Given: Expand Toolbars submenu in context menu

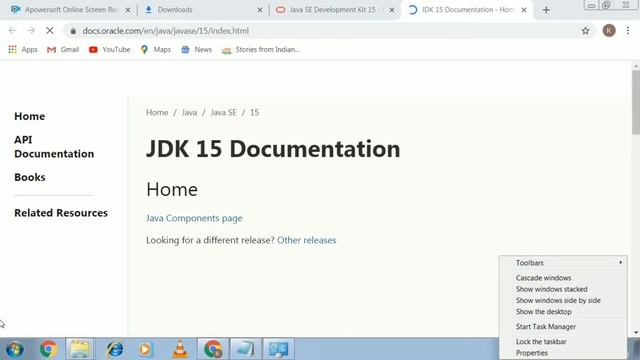Looking at the screenshot, I should coord(563,263).
